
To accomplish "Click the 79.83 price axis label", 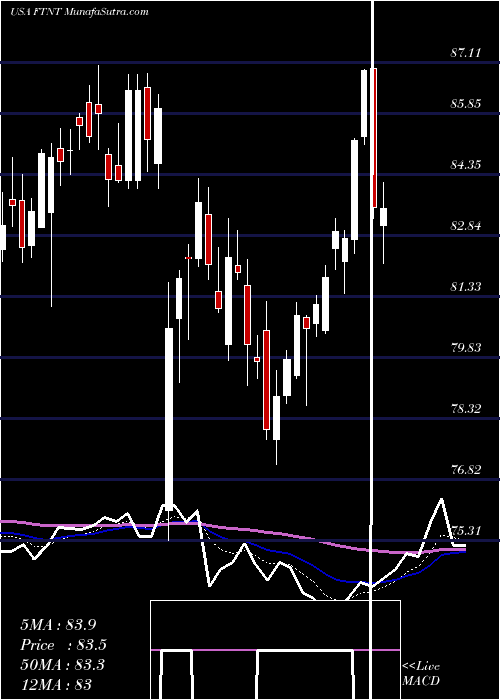I will (466, 347).
